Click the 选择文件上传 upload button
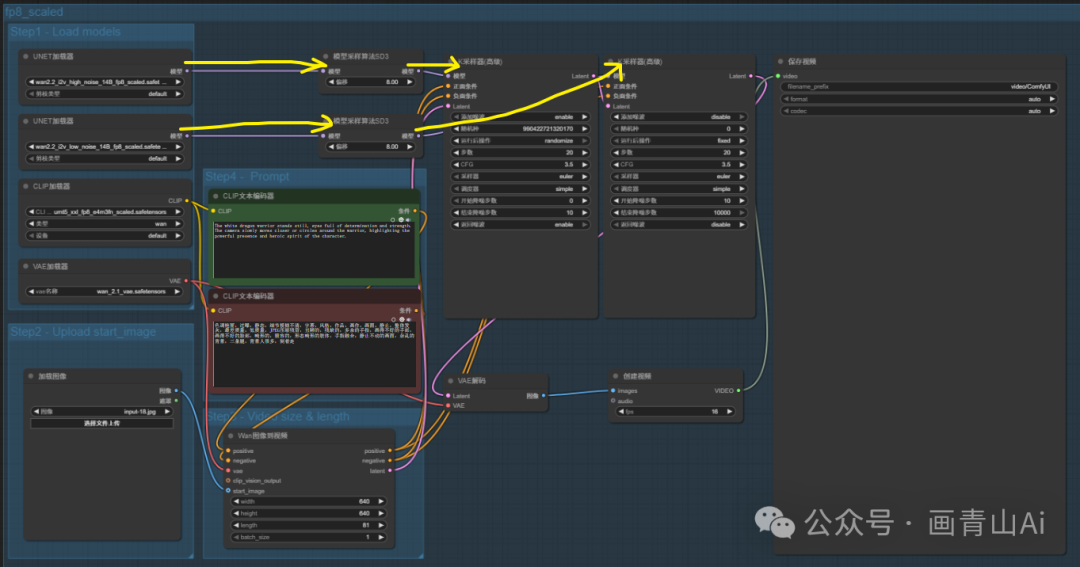This screenshot has height=567, width=1080. (x=101, y=423)
